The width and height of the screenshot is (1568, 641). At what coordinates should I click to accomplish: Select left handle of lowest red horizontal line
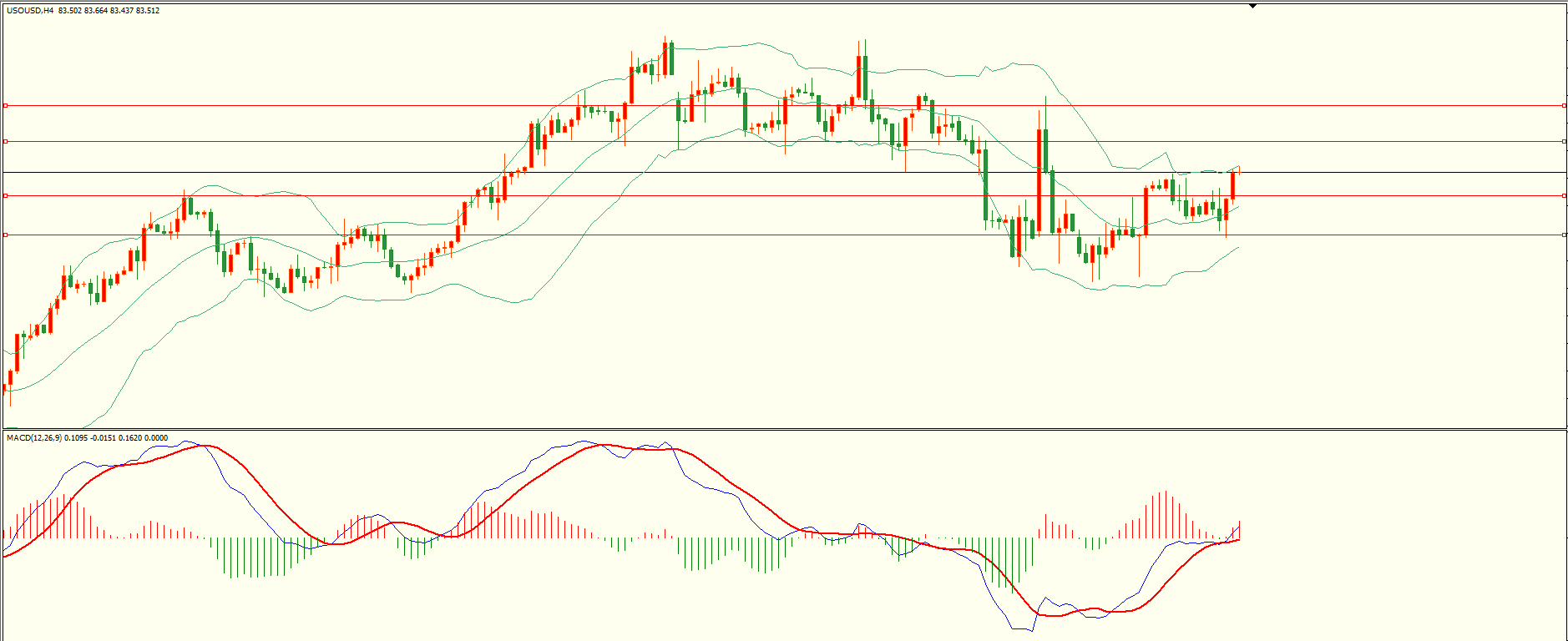click(x=6, y=235)
